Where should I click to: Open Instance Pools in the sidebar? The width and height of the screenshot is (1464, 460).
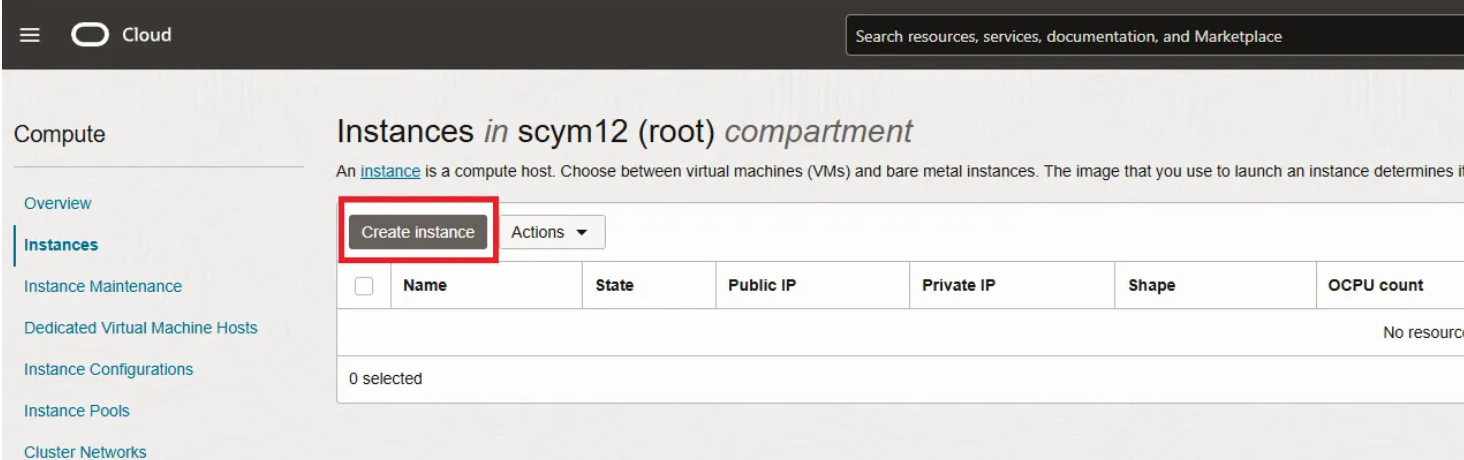(77, 411)
